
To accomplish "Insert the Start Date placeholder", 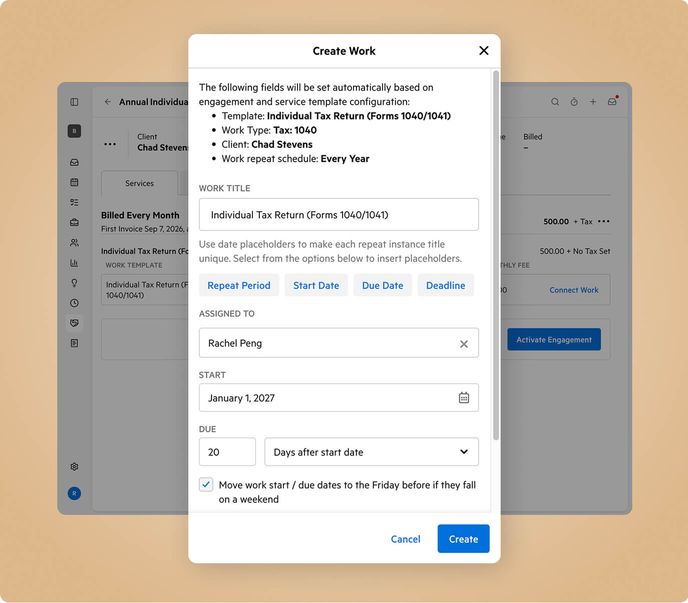I will click(x=316, y=285).
